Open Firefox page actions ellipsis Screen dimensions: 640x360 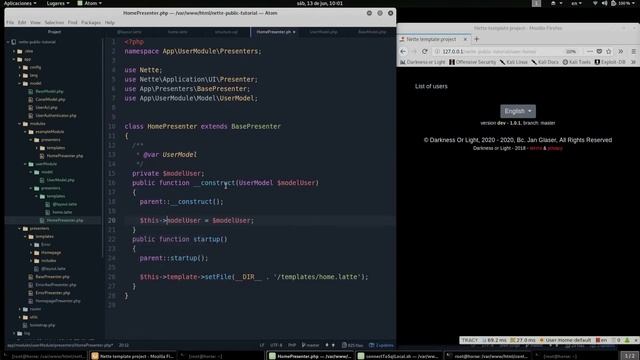pos(590,51)
